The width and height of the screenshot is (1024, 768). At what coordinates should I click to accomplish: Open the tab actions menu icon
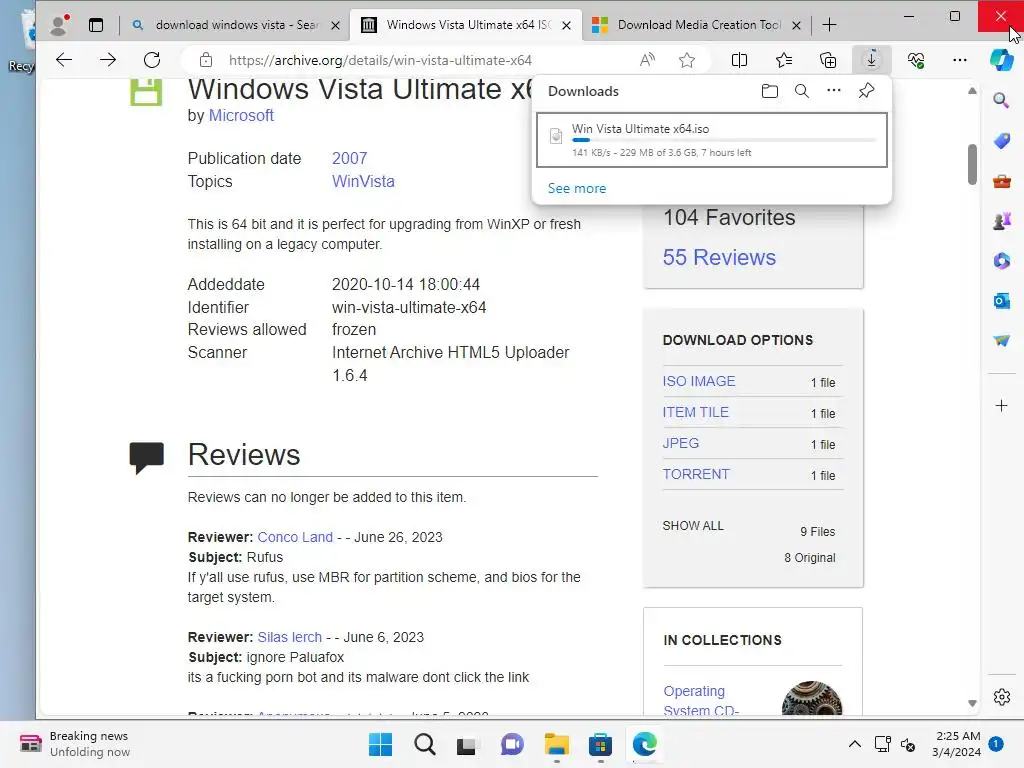96,25
